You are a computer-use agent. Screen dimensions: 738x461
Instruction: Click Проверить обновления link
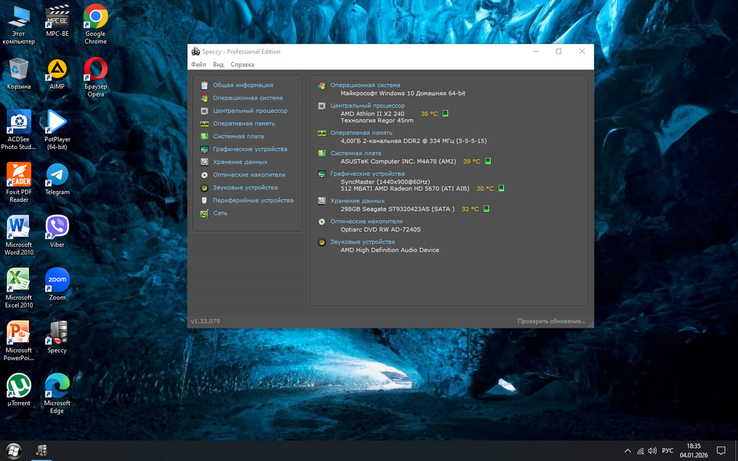point(551,321)
